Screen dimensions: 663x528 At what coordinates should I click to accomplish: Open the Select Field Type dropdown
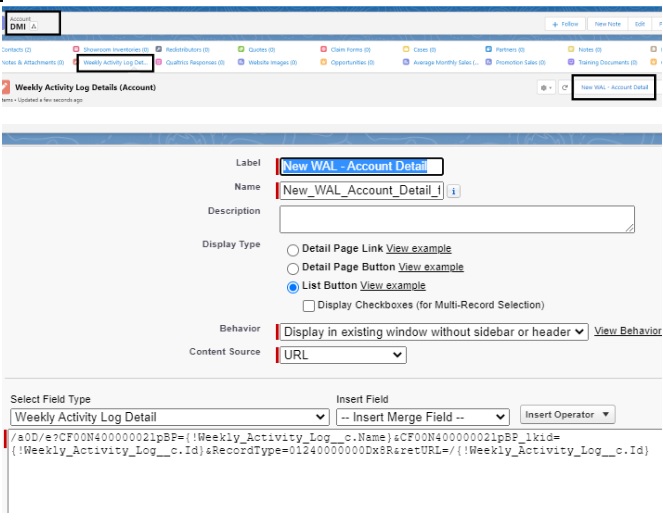(x=170, y=417)
